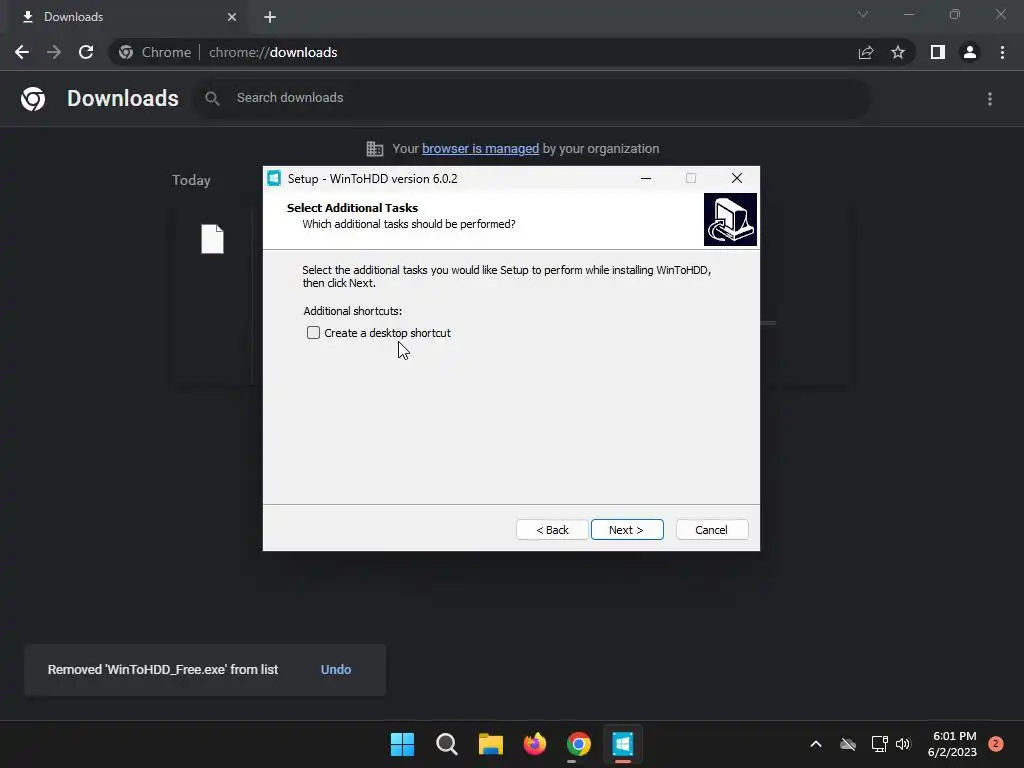Screen dimensions: 1024x768
Task: Open network status tray icon
Action: click(x=879, y=744)
